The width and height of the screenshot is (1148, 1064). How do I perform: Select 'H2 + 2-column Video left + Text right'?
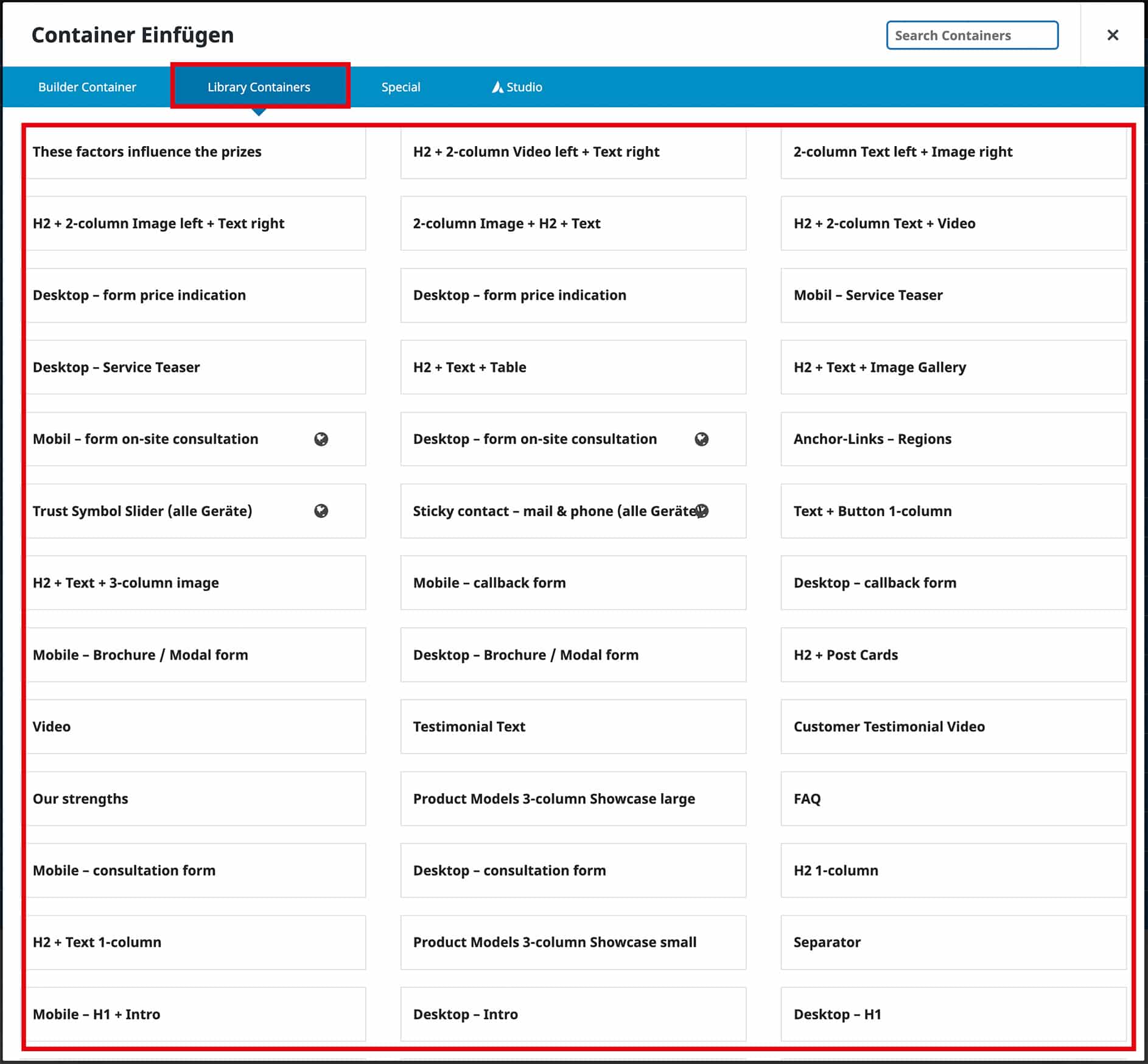click(573, 152)
